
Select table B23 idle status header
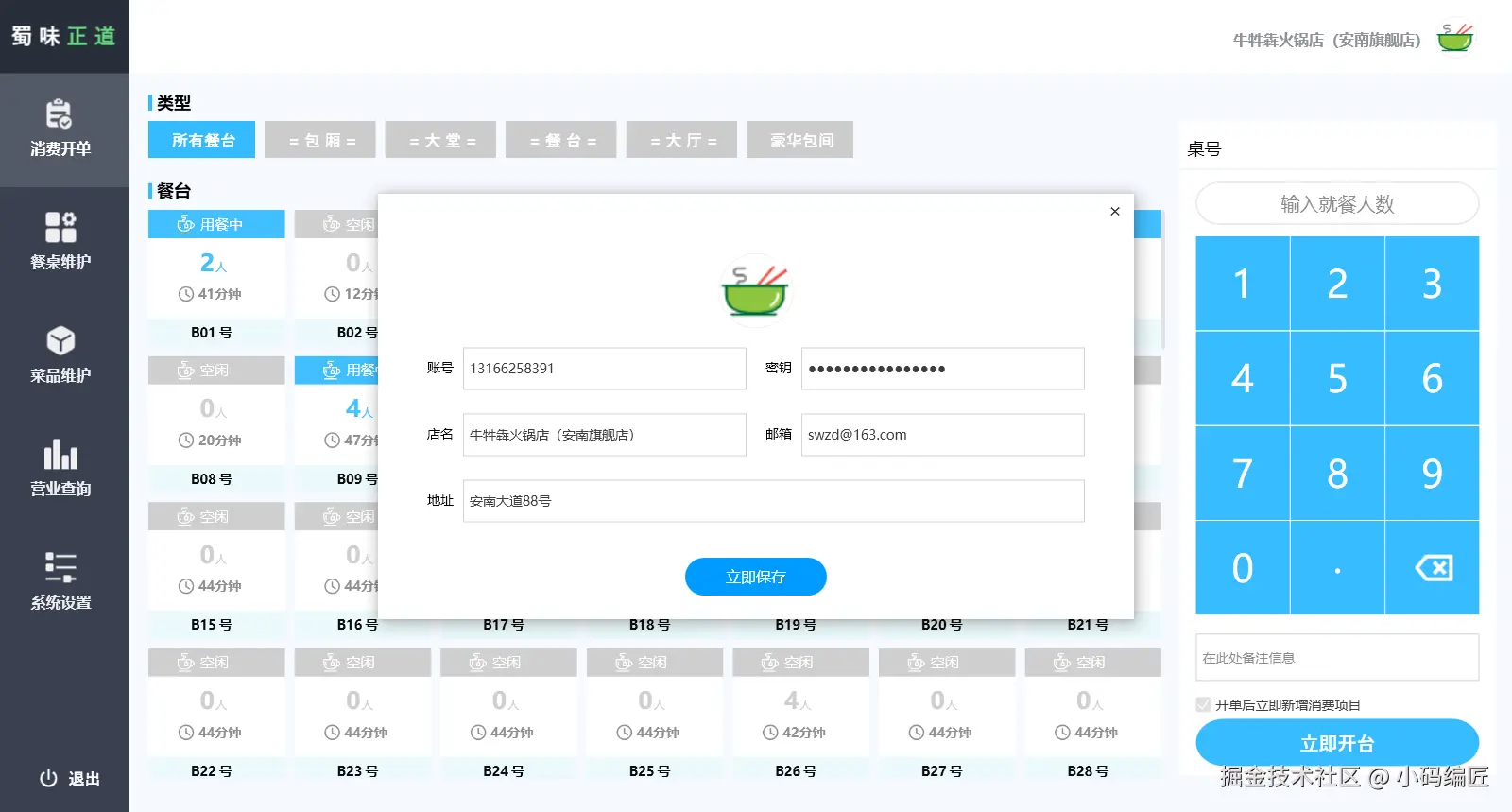(x=363, y=662)
